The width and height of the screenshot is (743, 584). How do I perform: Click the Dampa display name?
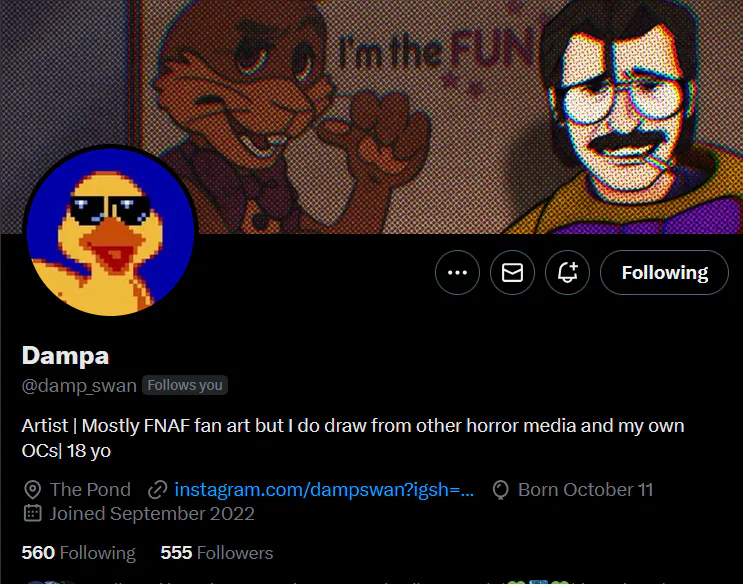tap(65, 355)
